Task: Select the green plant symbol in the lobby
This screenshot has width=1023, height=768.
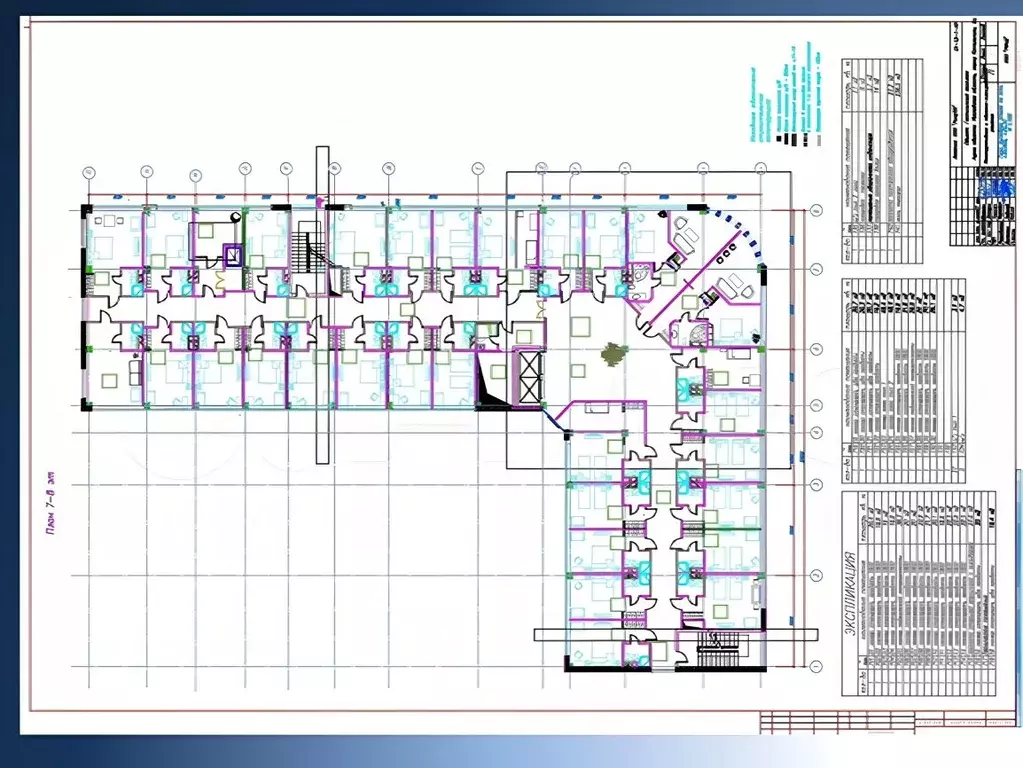Action: (x=612, y=354)
